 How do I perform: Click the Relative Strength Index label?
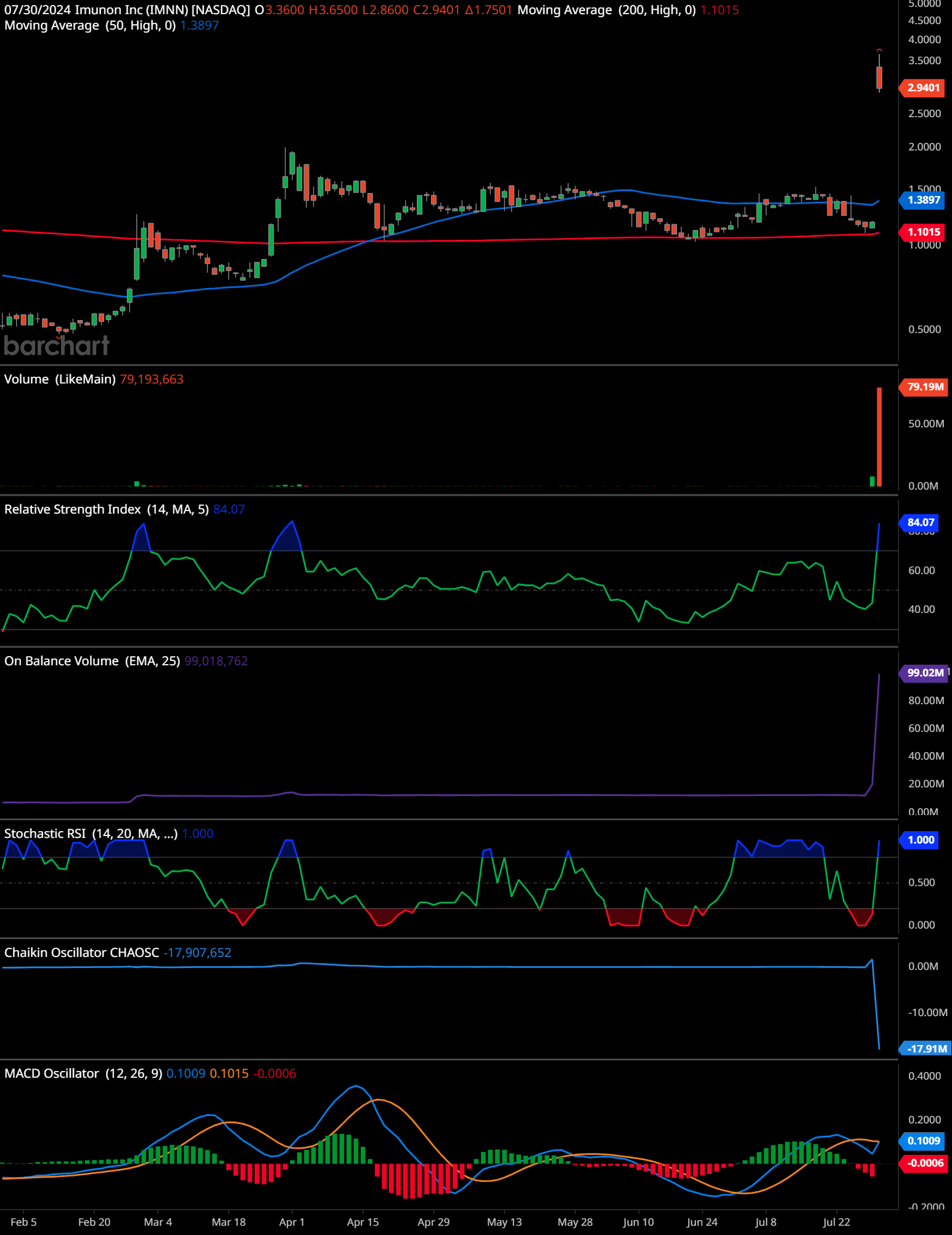tap(106, 509)
